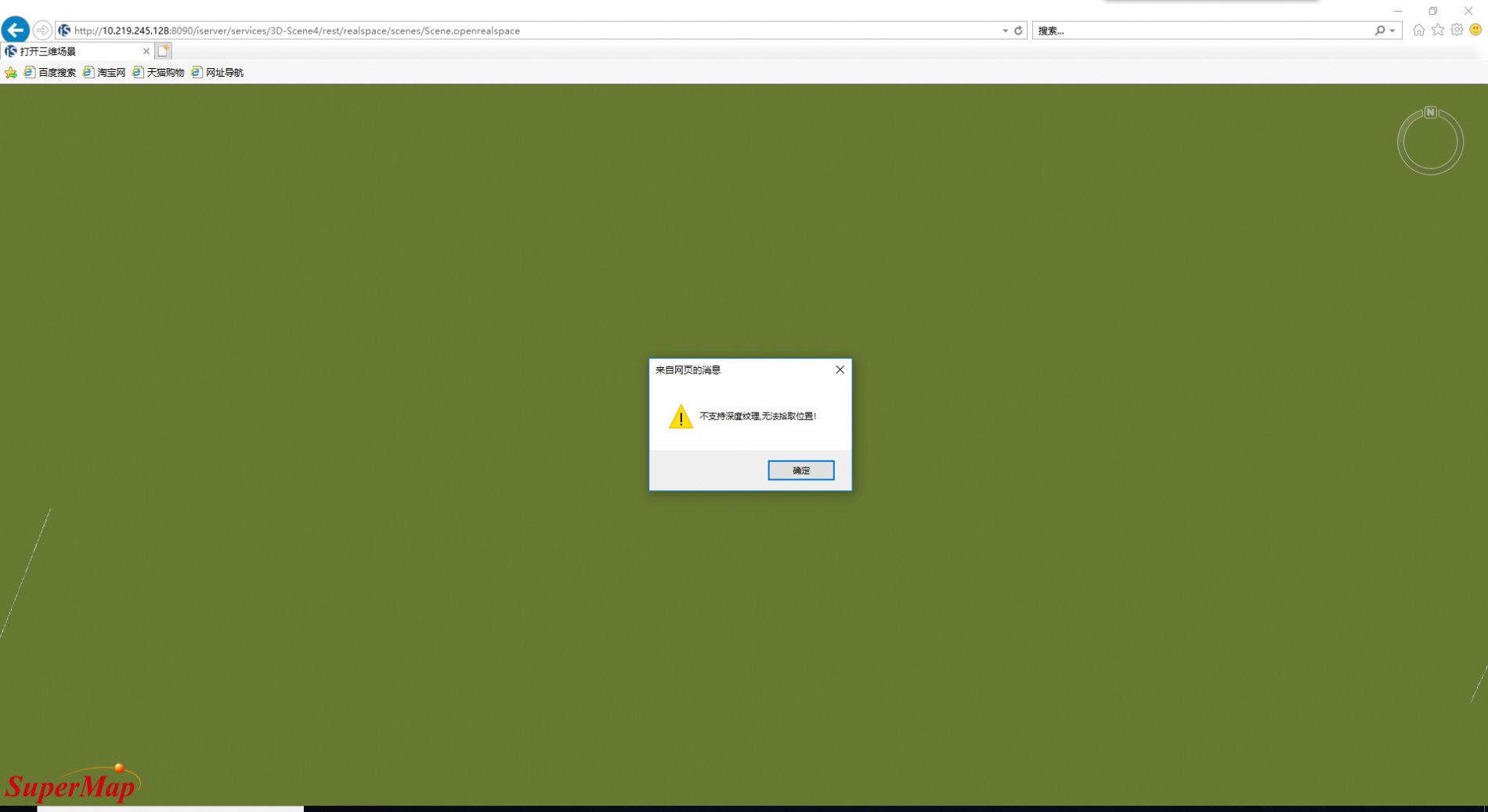The width and height of the screenshot is (1488, 812).
Task: Click the site icon in address bar
Action: (64, 31)
